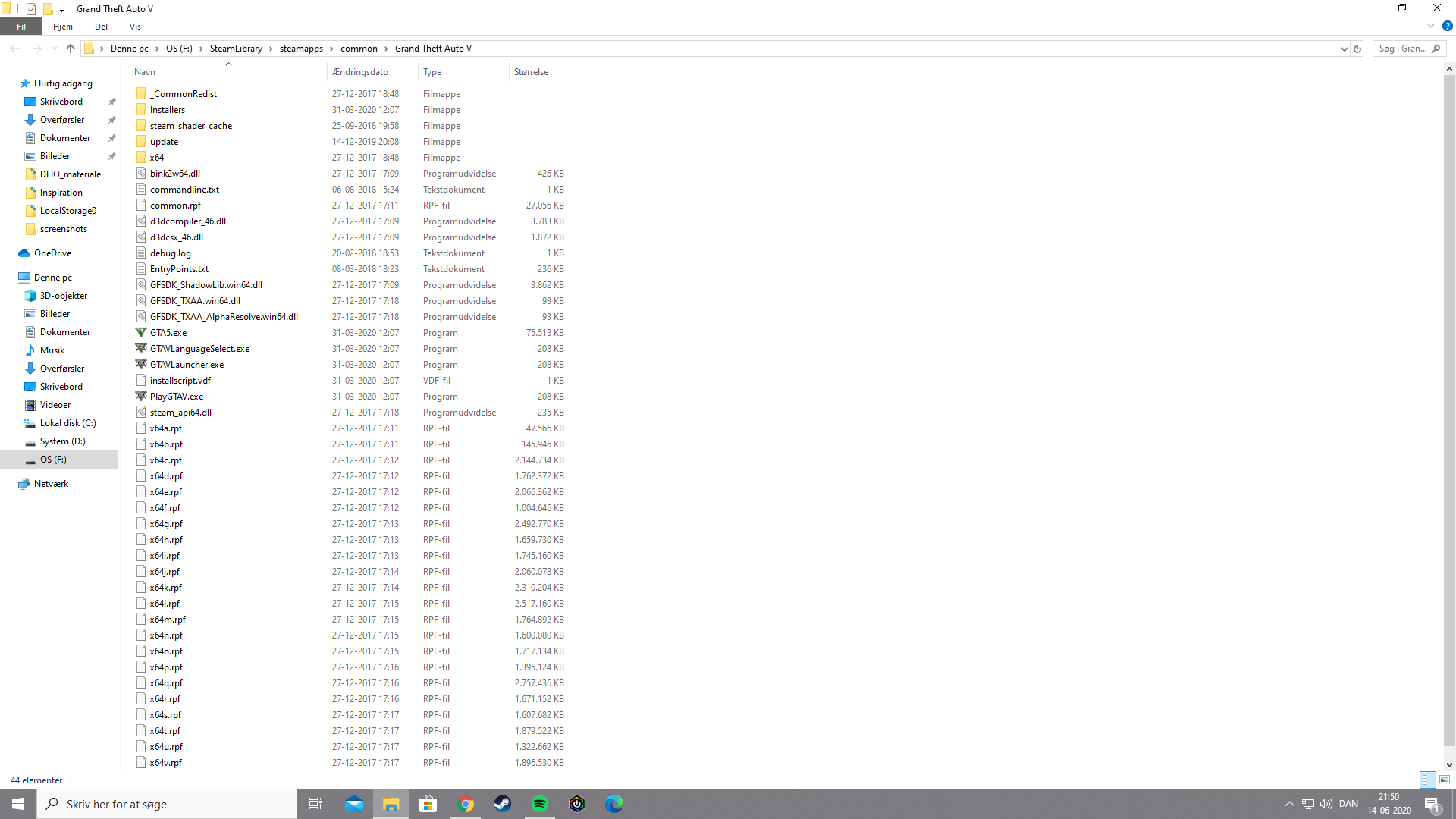Viewport: 1456px width, 819px height.
Task: Click the GTA5.exe program icon
Action: [x=141, y=332]
